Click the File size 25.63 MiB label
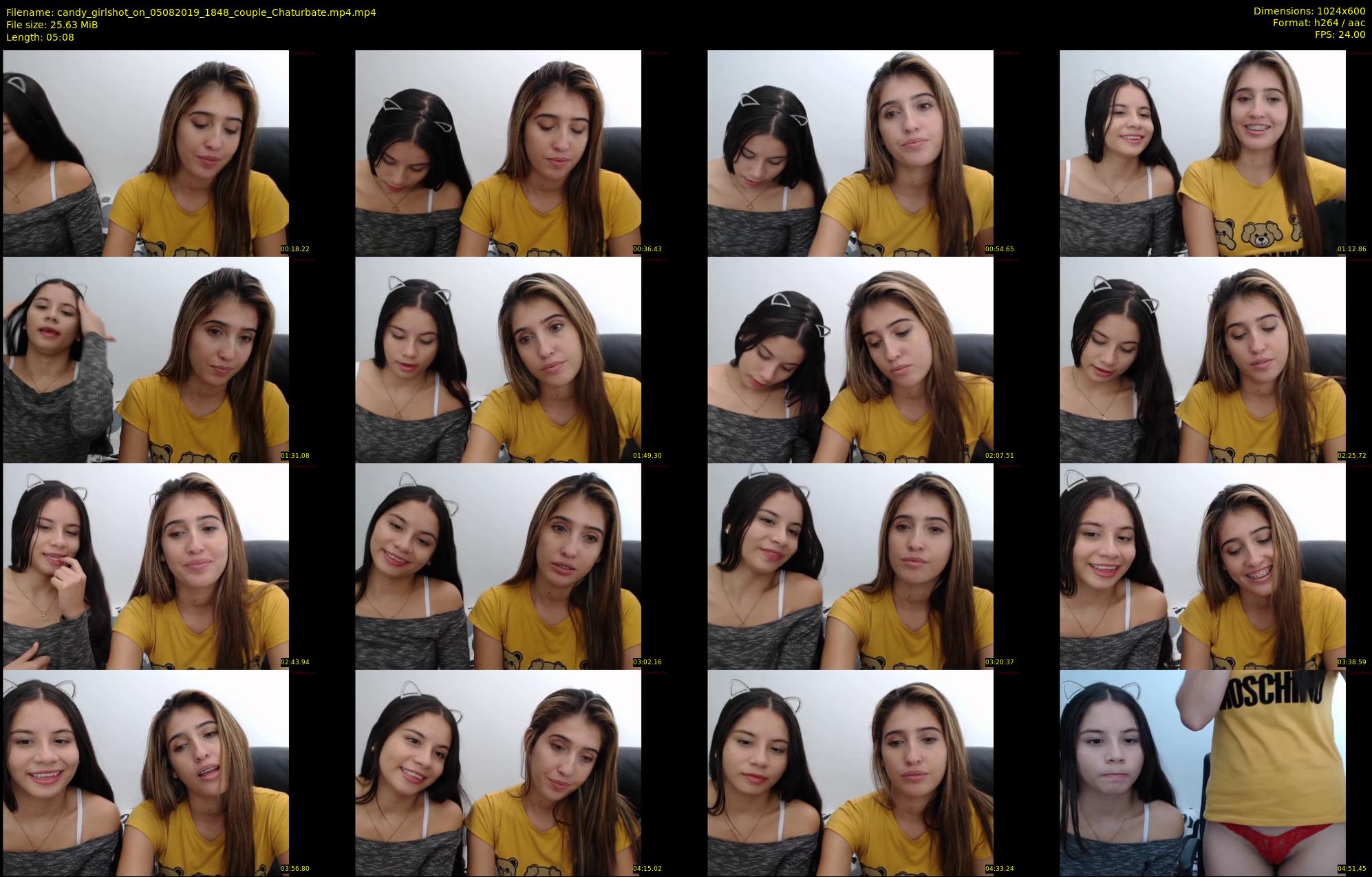This screenshot has height=877, width=1372. 52,25
